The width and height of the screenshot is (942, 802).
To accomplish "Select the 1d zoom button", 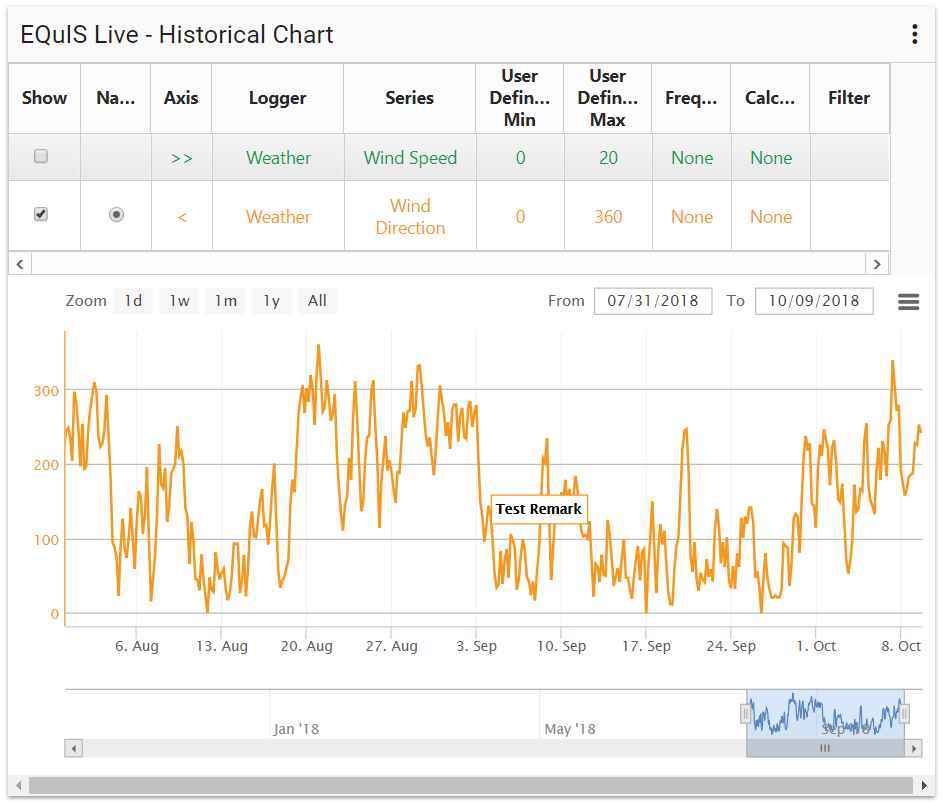I will pyautogui.click(x=133, y=301).
